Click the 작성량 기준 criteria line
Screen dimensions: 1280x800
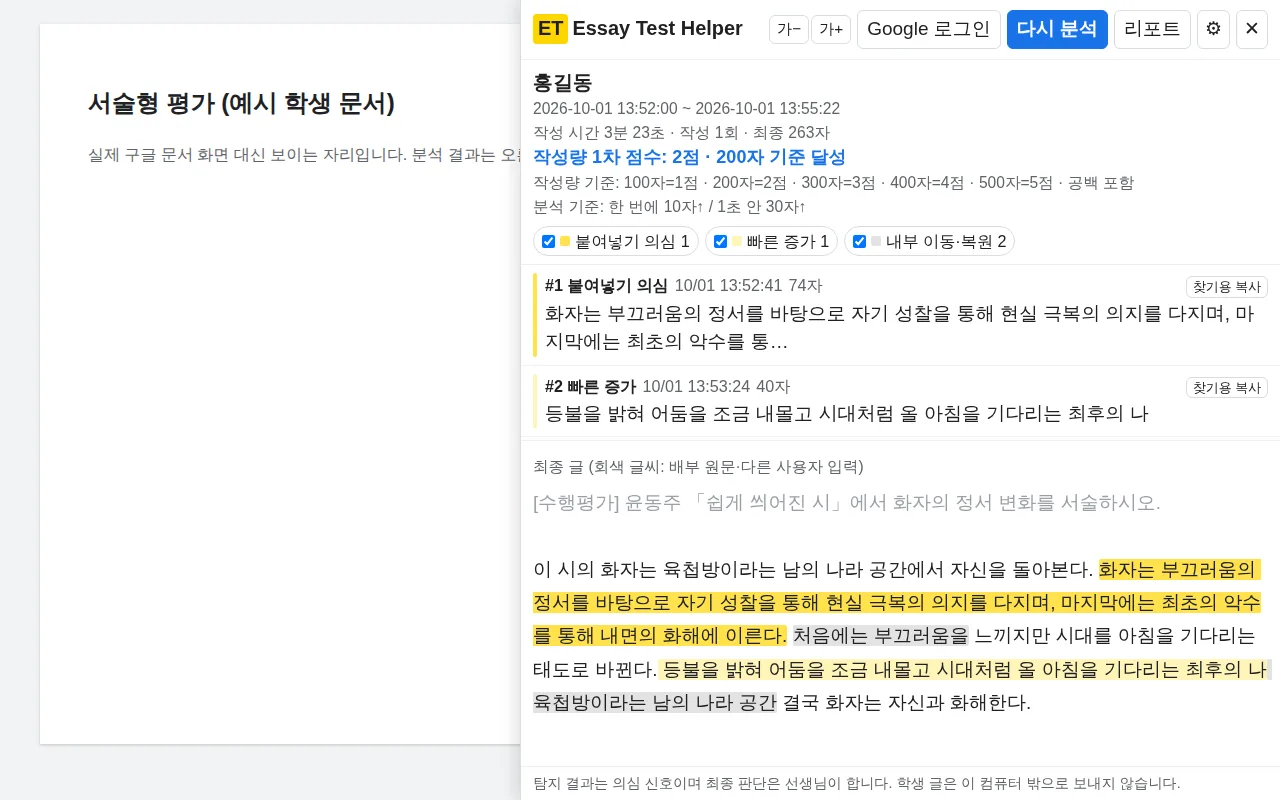tap(833, 183)
